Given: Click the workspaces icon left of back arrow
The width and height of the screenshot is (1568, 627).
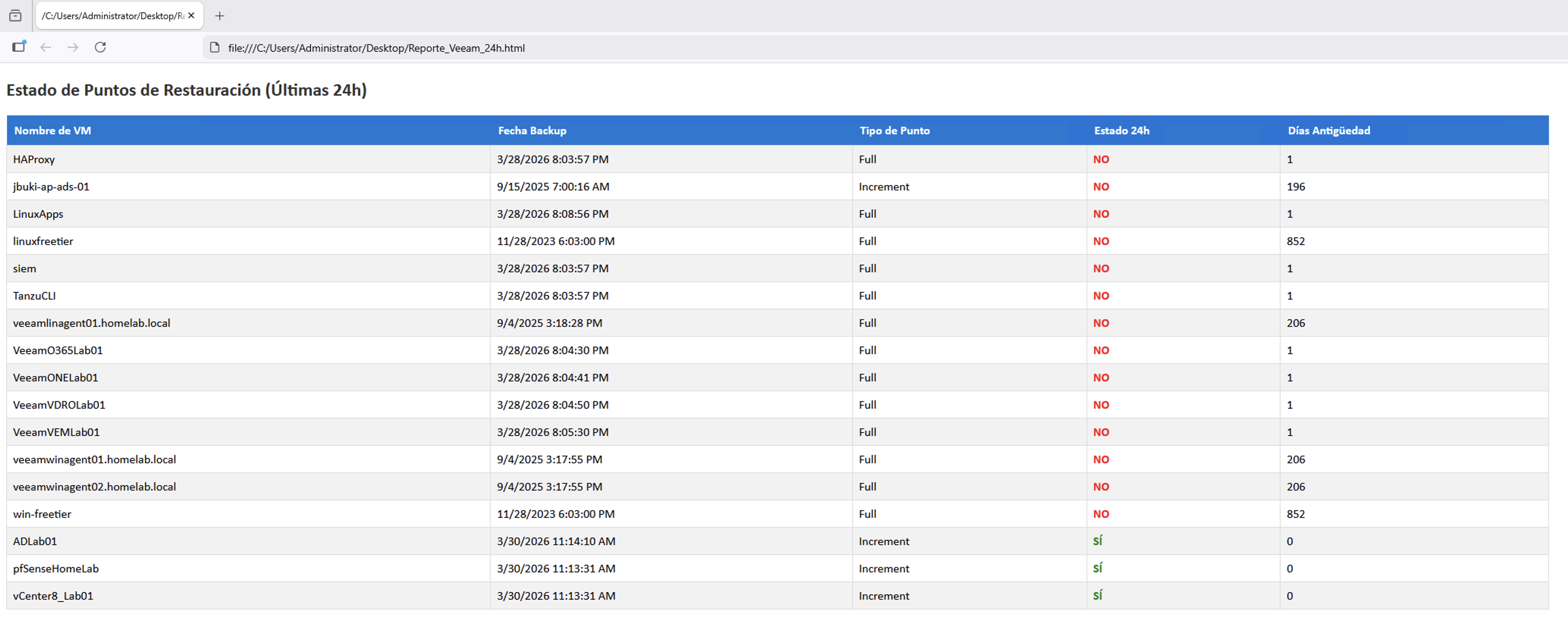Looking at the screenshot, I should point(19,47).
